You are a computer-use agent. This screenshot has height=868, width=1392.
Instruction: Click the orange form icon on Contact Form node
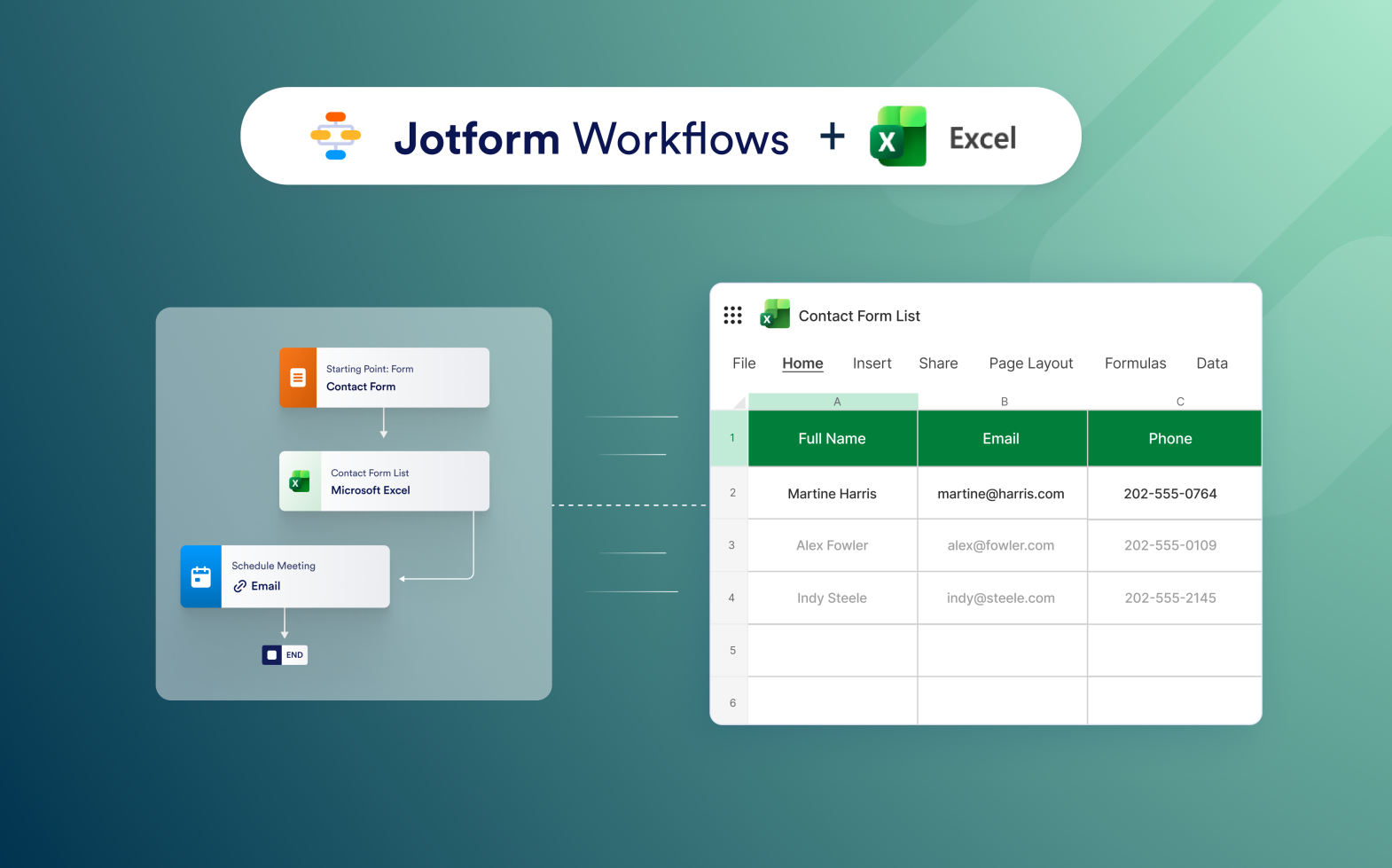[298, 378]
